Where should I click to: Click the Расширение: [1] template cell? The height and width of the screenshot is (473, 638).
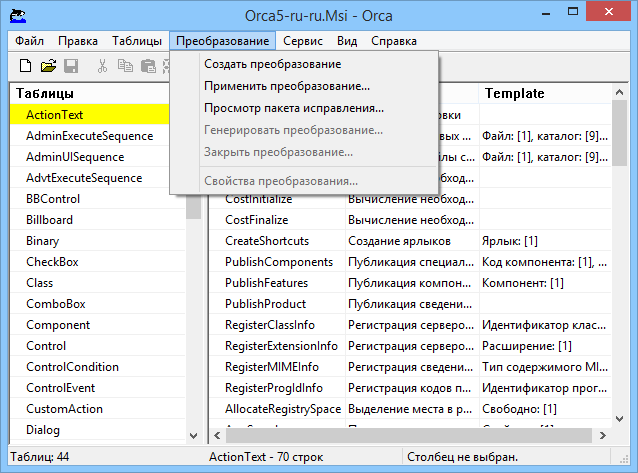(x=545, y=346)
